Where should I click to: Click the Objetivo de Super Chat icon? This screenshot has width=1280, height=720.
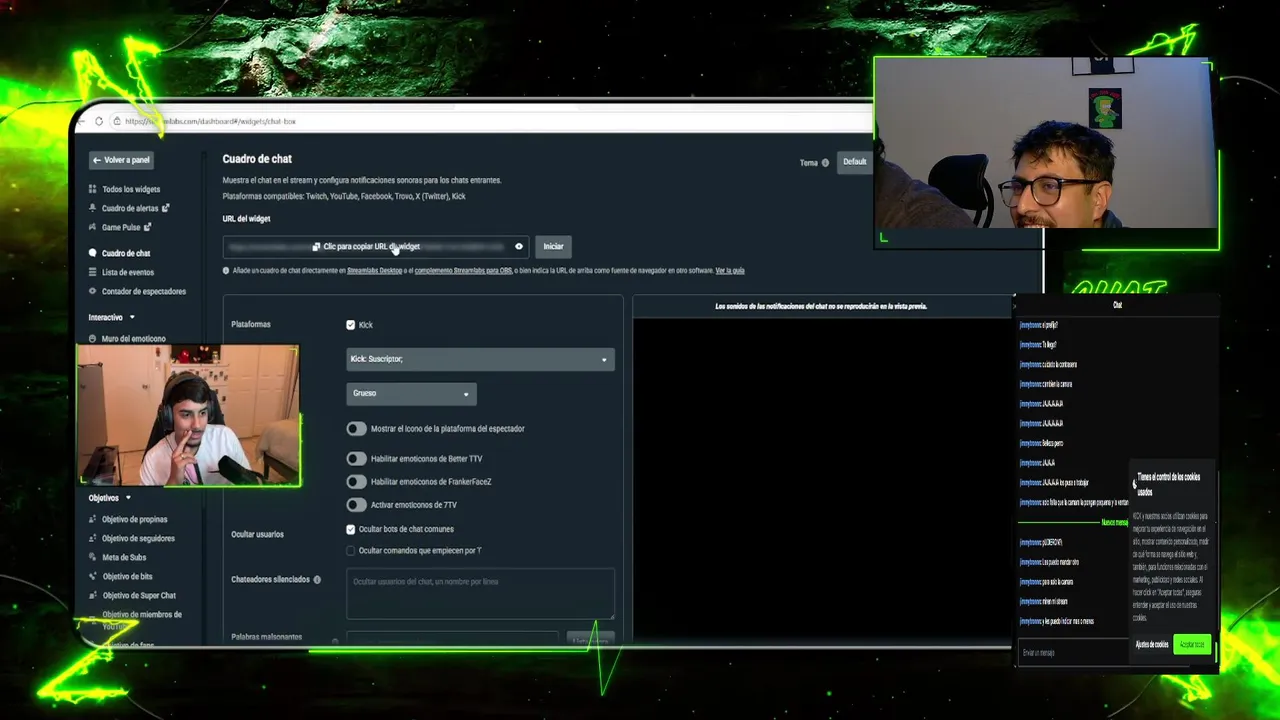pyautogui.click(x=93, y=595)
